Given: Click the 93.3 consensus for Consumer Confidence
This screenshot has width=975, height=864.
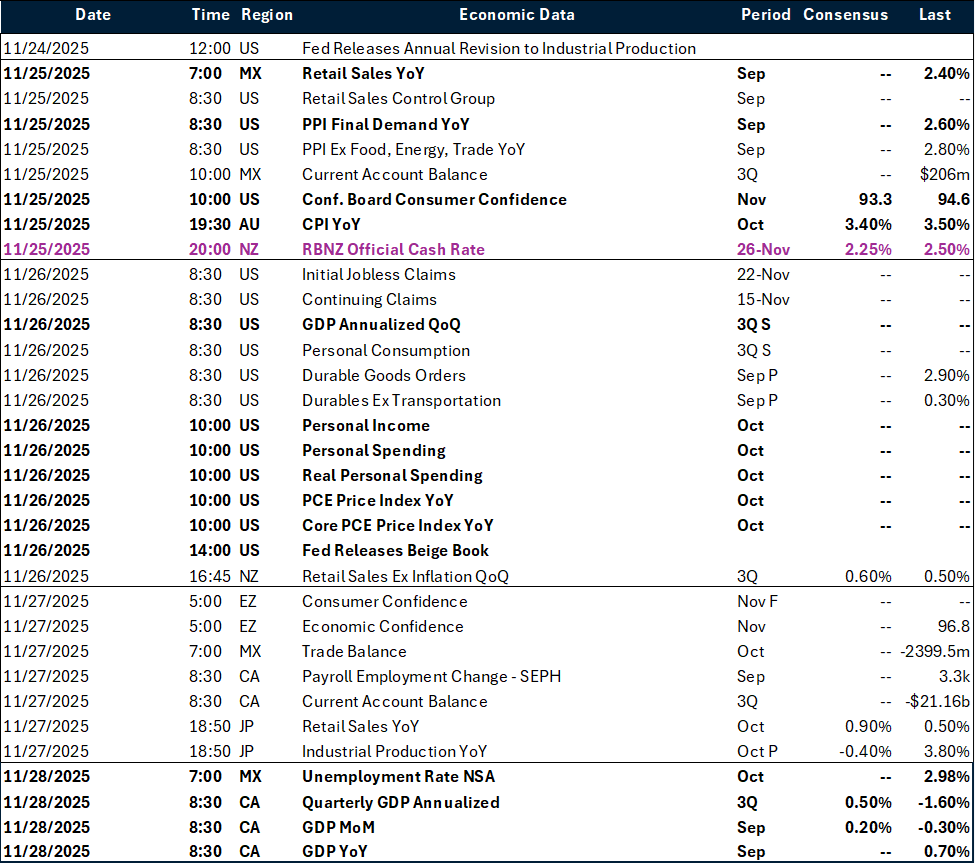Looking at the screenshot, I should (877, 199).
